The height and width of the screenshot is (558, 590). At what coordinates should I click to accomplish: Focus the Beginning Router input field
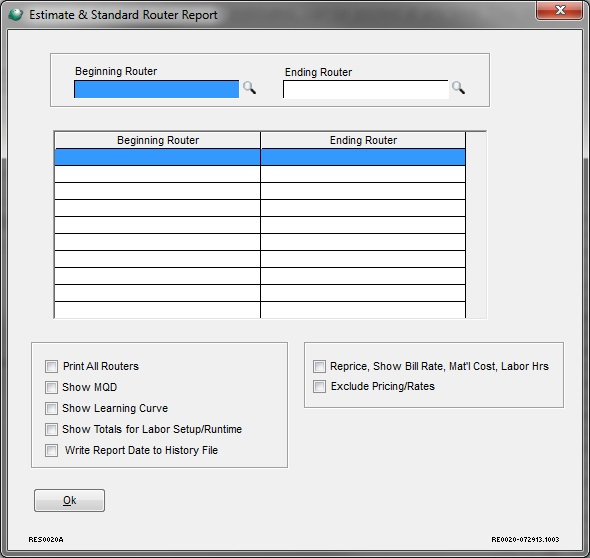[157, 89]
